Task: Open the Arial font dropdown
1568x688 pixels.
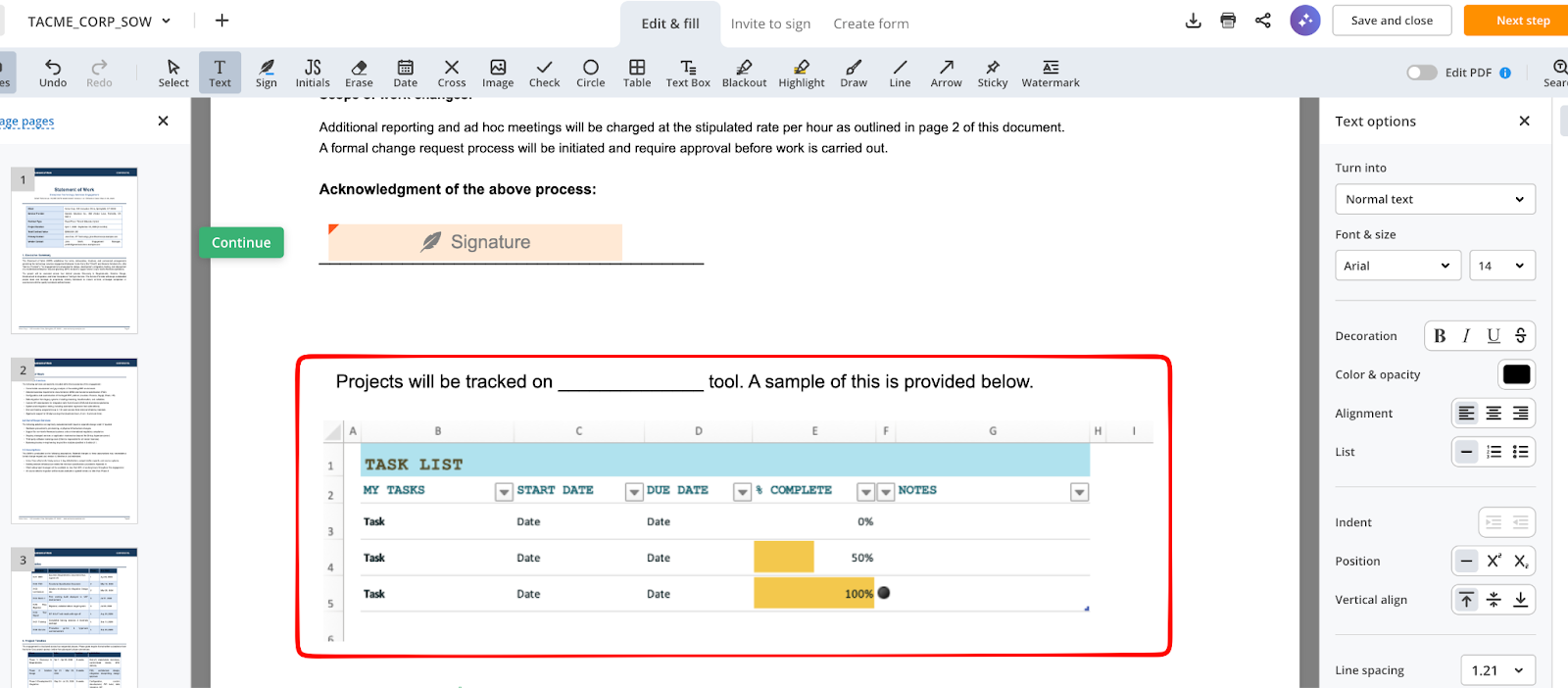Action: pyautogui.click(x=1397, y=266)
